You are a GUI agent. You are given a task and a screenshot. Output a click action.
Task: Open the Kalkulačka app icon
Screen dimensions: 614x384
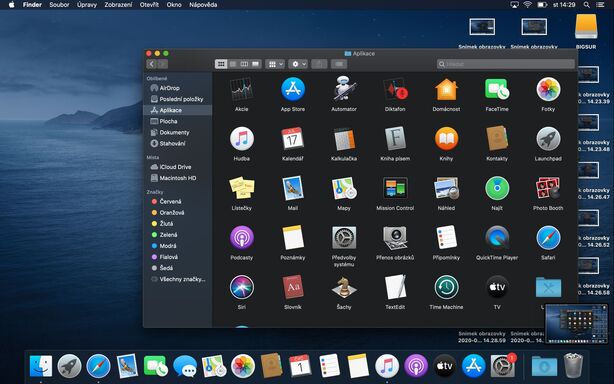pyautogui.click(x=344, y=139)
